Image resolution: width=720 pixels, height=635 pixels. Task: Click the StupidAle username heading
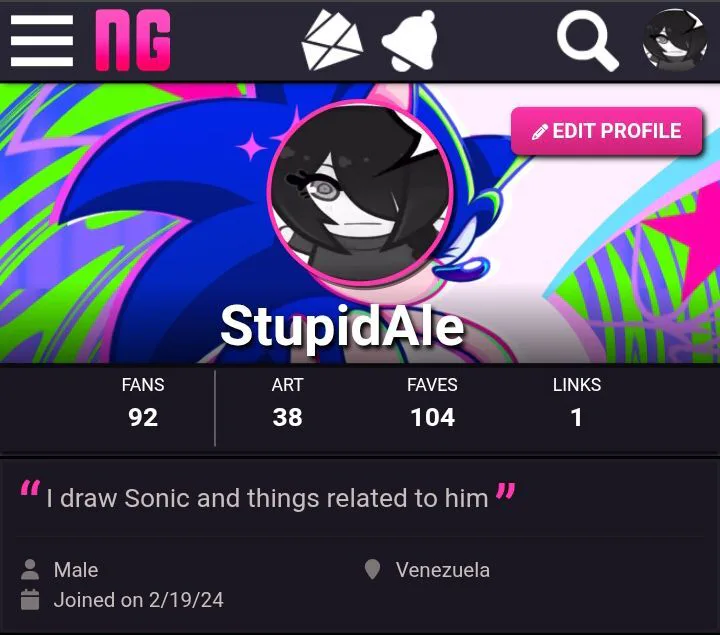pyautogui.click(x=342, y=327)
